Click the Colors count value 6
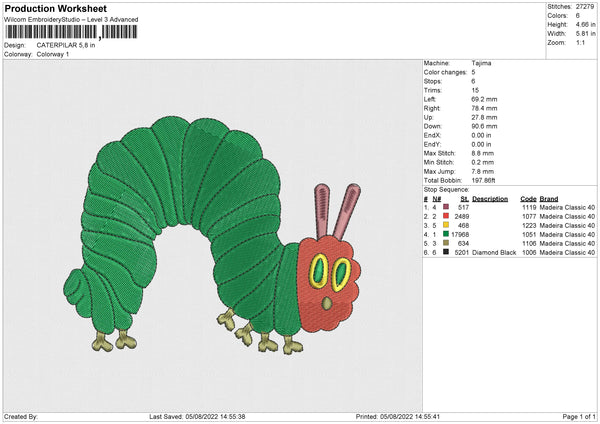Viewport: 600px width, 424px height. pyautogui.click(x=577, y=16)
